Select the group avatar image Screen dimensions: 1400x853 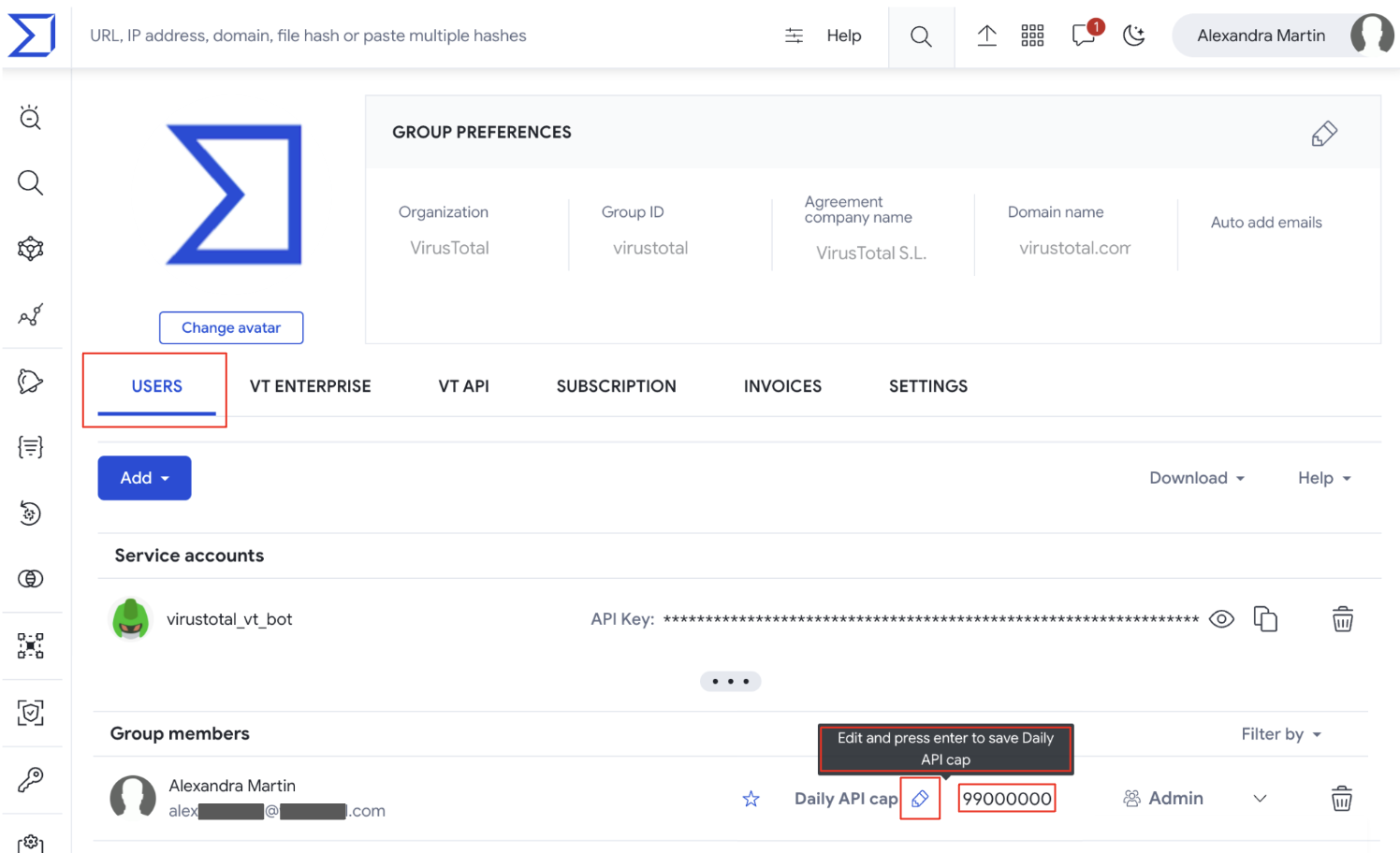[x=234, y=195]
